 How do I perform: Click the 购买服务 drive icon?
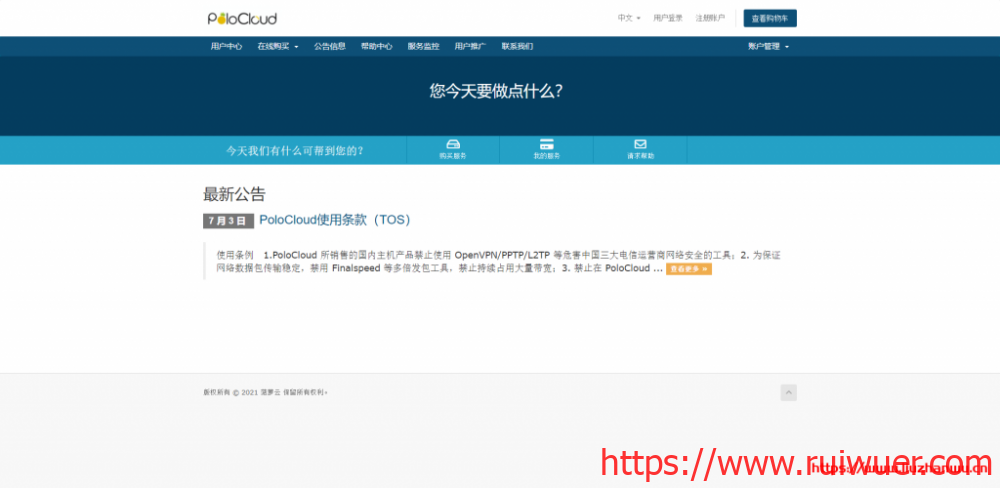[453, 144]
